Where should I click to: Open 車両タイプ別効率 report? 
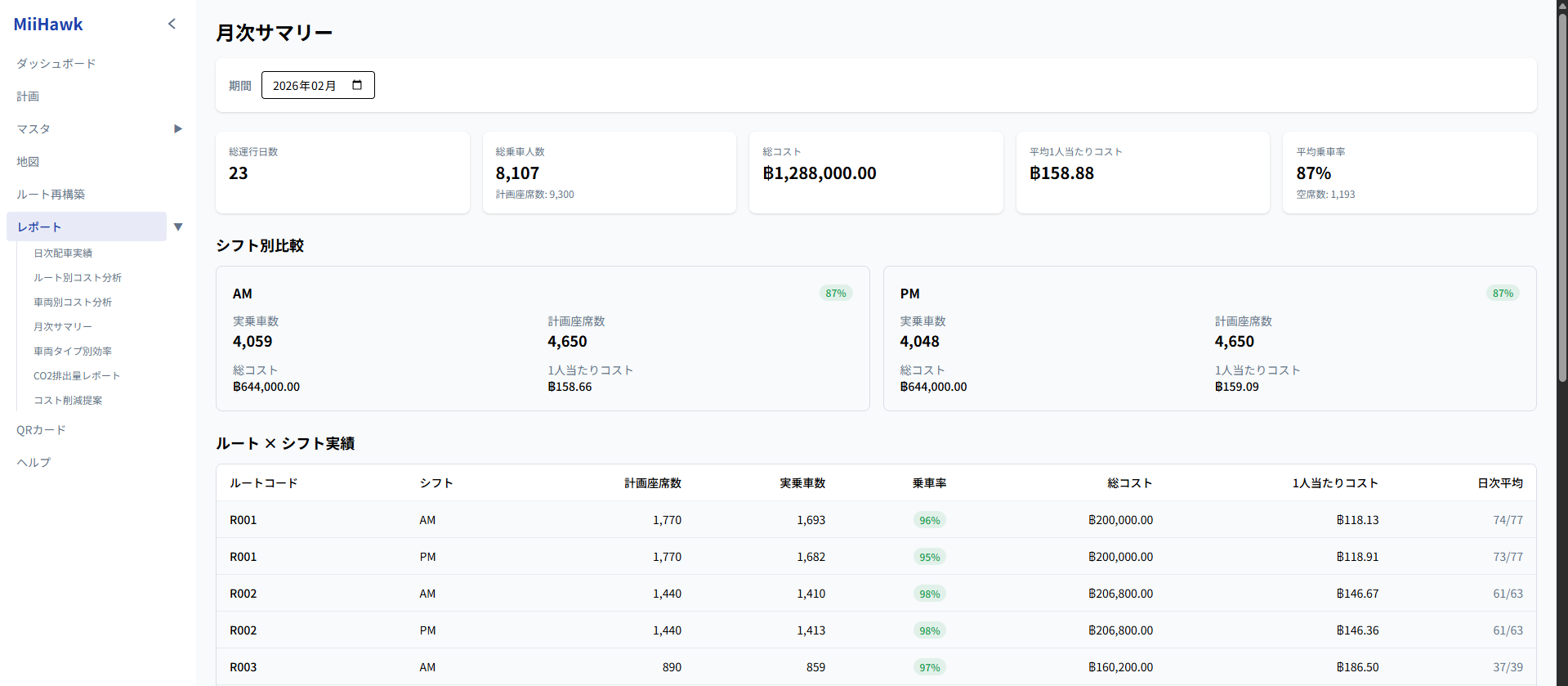coord(73,351)
